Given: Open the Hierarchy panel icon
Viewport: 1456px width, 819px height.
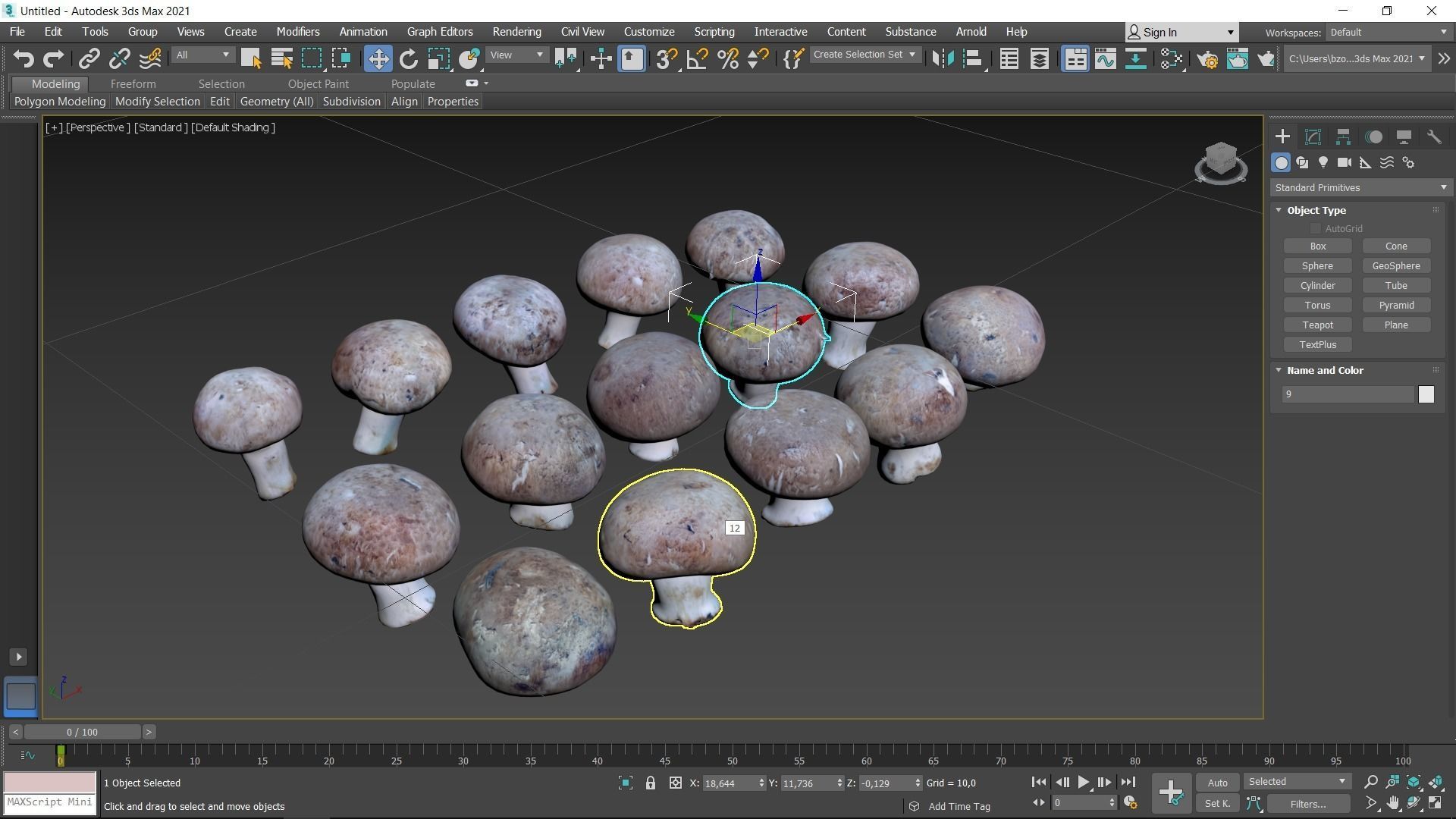Looking at the screenshot, I should [x=1343, y=136].
